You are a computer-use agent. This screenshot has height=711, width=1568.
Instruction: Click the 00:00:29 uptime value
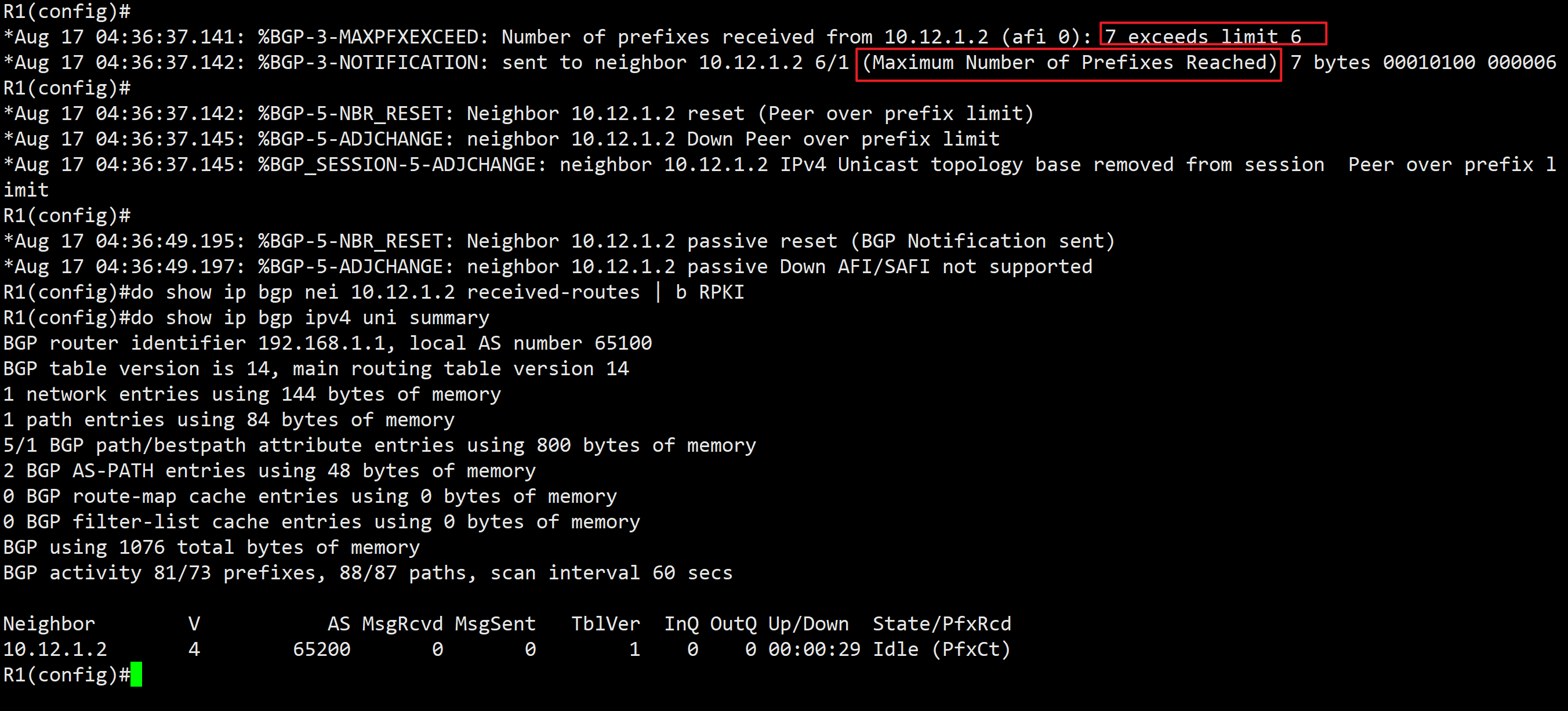814,649
